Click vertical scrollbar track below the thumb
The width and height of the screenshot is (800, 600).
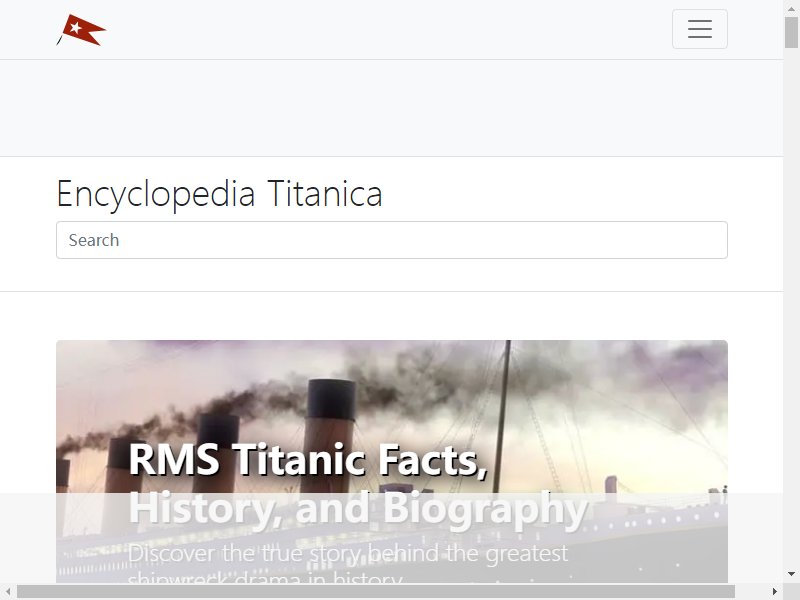[x=791, y=306]
